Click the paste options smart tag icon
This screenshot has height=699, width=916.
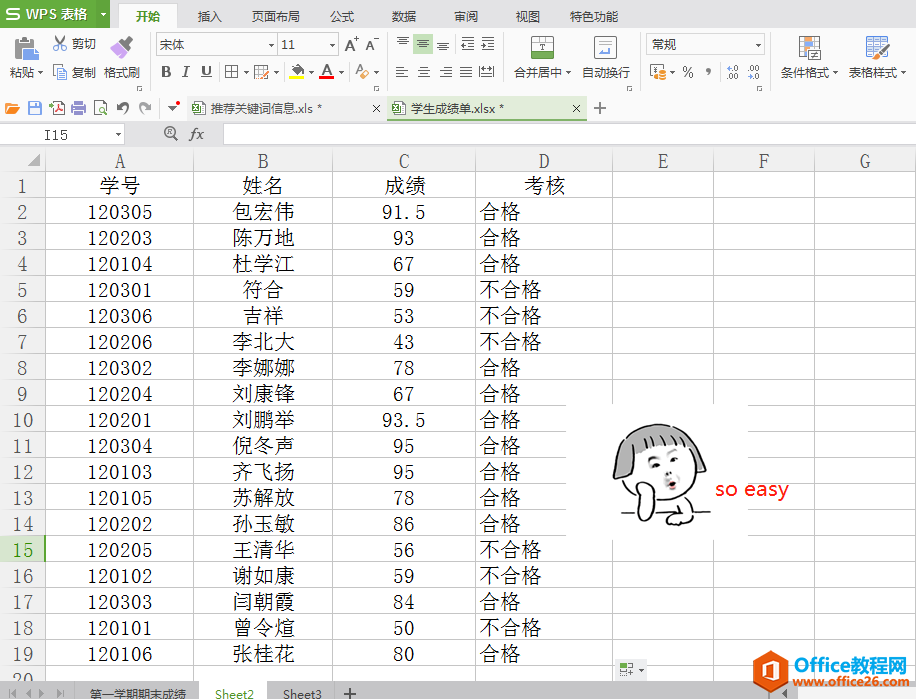[x=632, y=670]
